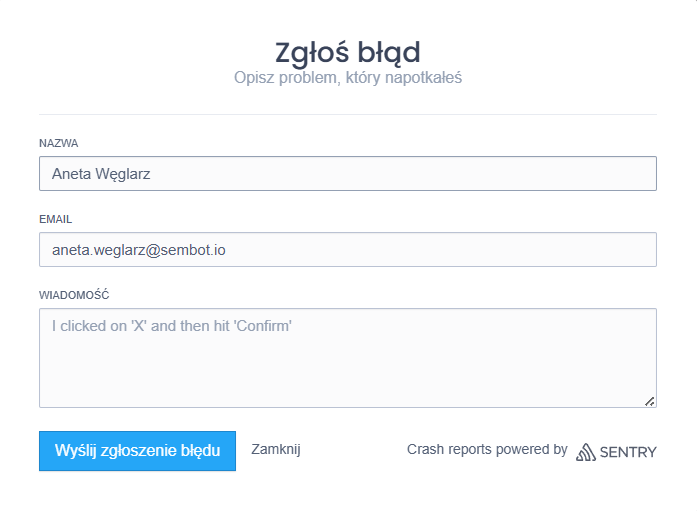Open the SENTRY wordmark link

coord(628,452)
